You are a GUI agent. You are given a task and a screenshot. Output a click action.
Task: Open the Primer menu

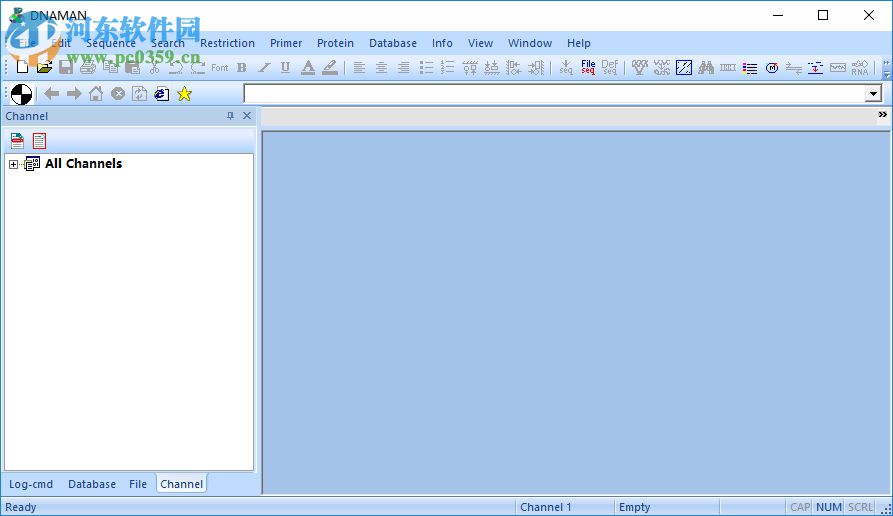[286, 43]
